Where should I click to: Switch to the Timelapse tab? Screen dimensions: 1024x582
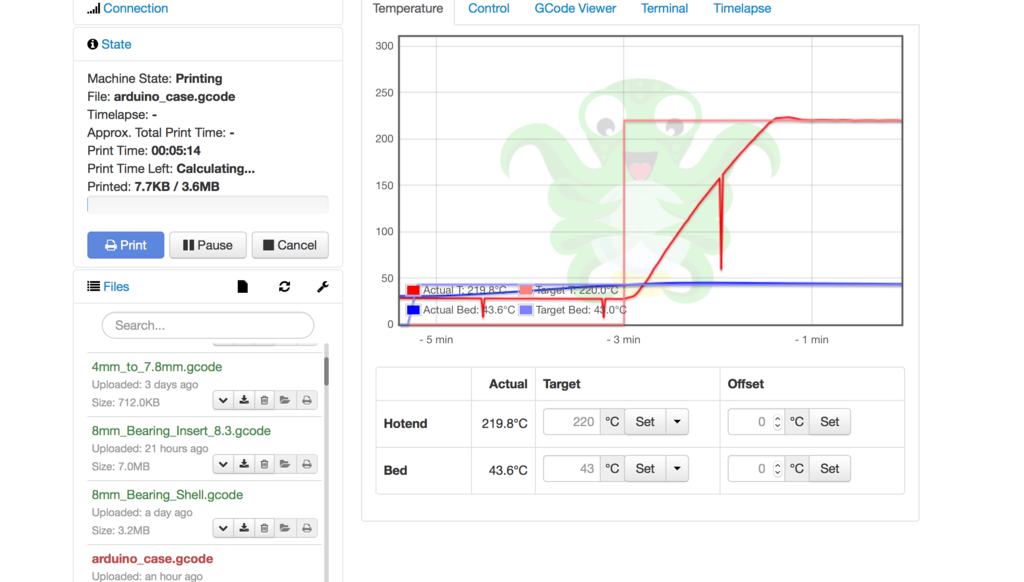741,8
